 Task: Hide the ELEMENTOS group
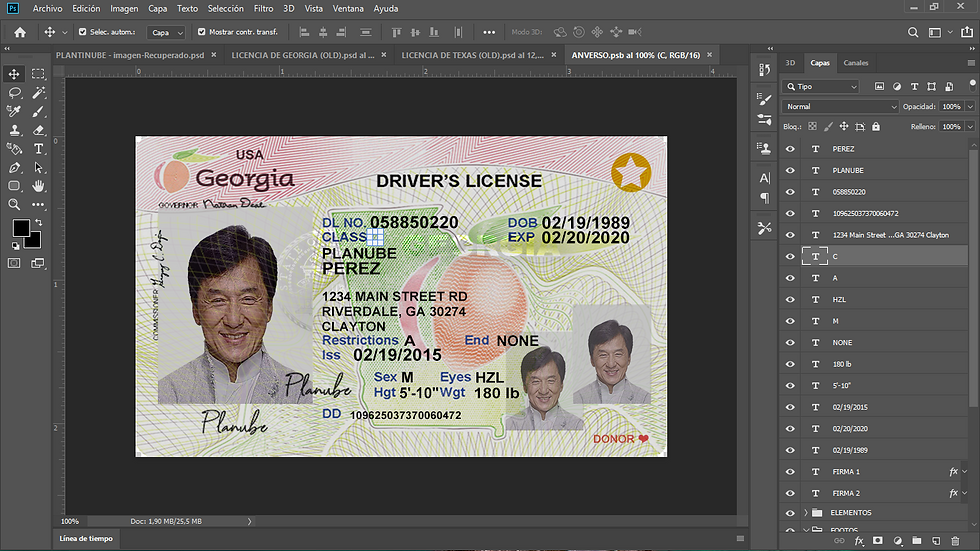[x=790, y=513]
